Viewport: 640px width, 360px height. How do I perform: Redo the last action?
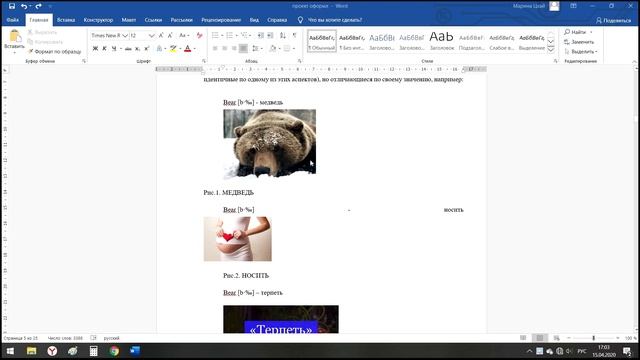pos(38,6)
